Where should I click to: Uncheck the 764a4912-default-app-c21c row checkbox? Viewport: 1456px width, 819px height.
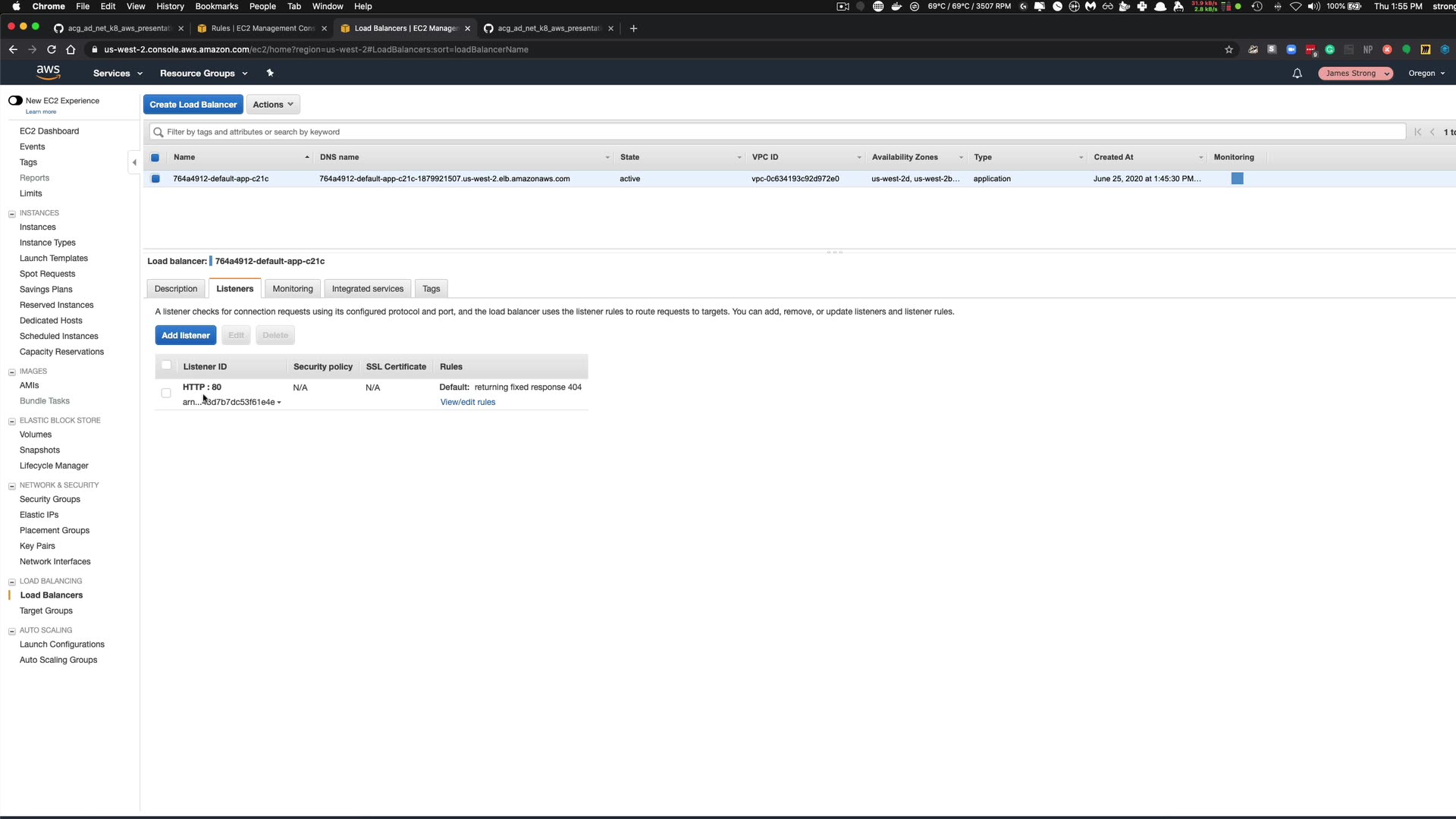[155, 179]
